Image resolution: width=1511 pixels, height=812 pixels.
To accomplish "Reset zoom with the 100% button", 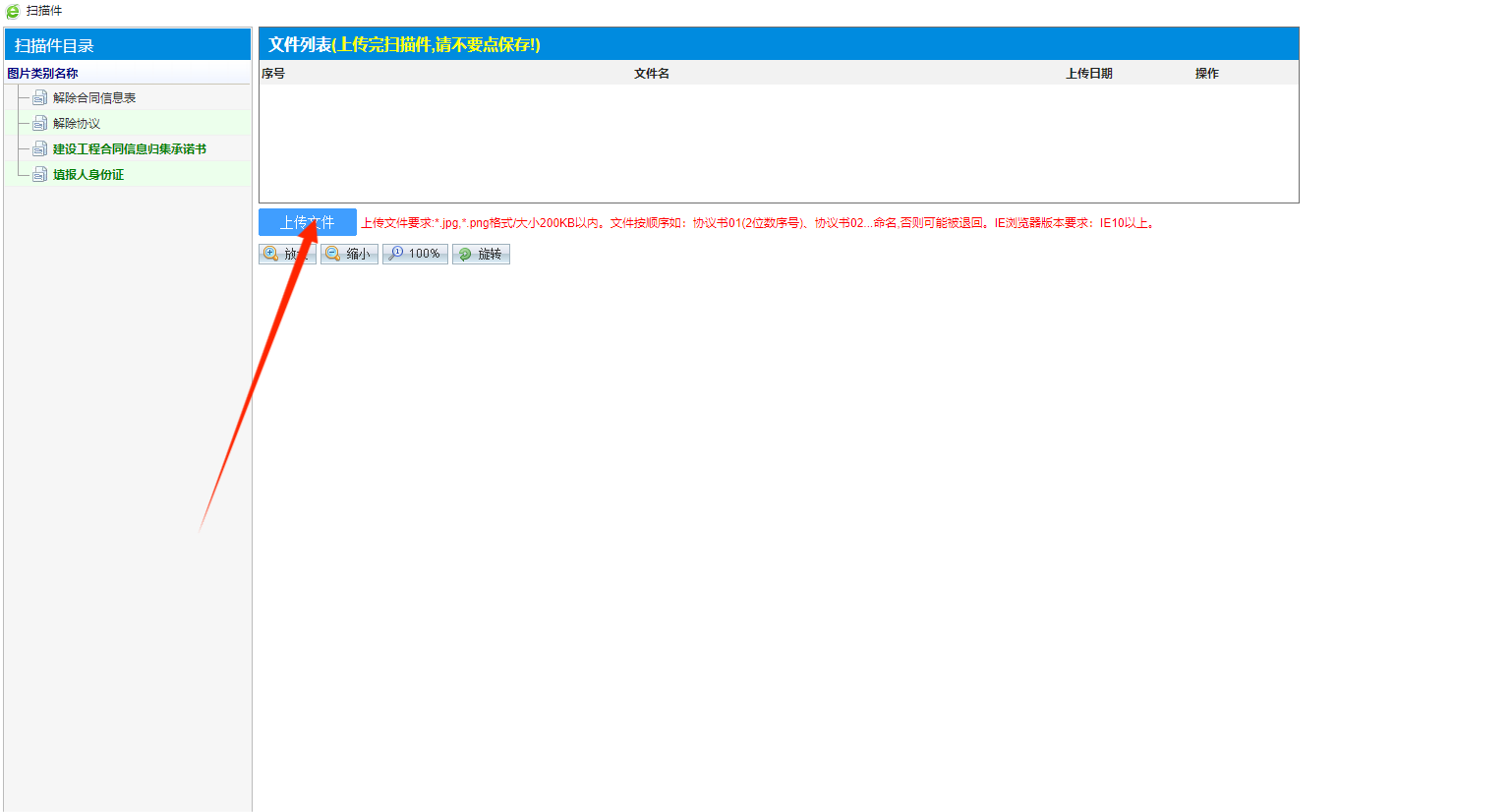I will [x=415, y=254].
